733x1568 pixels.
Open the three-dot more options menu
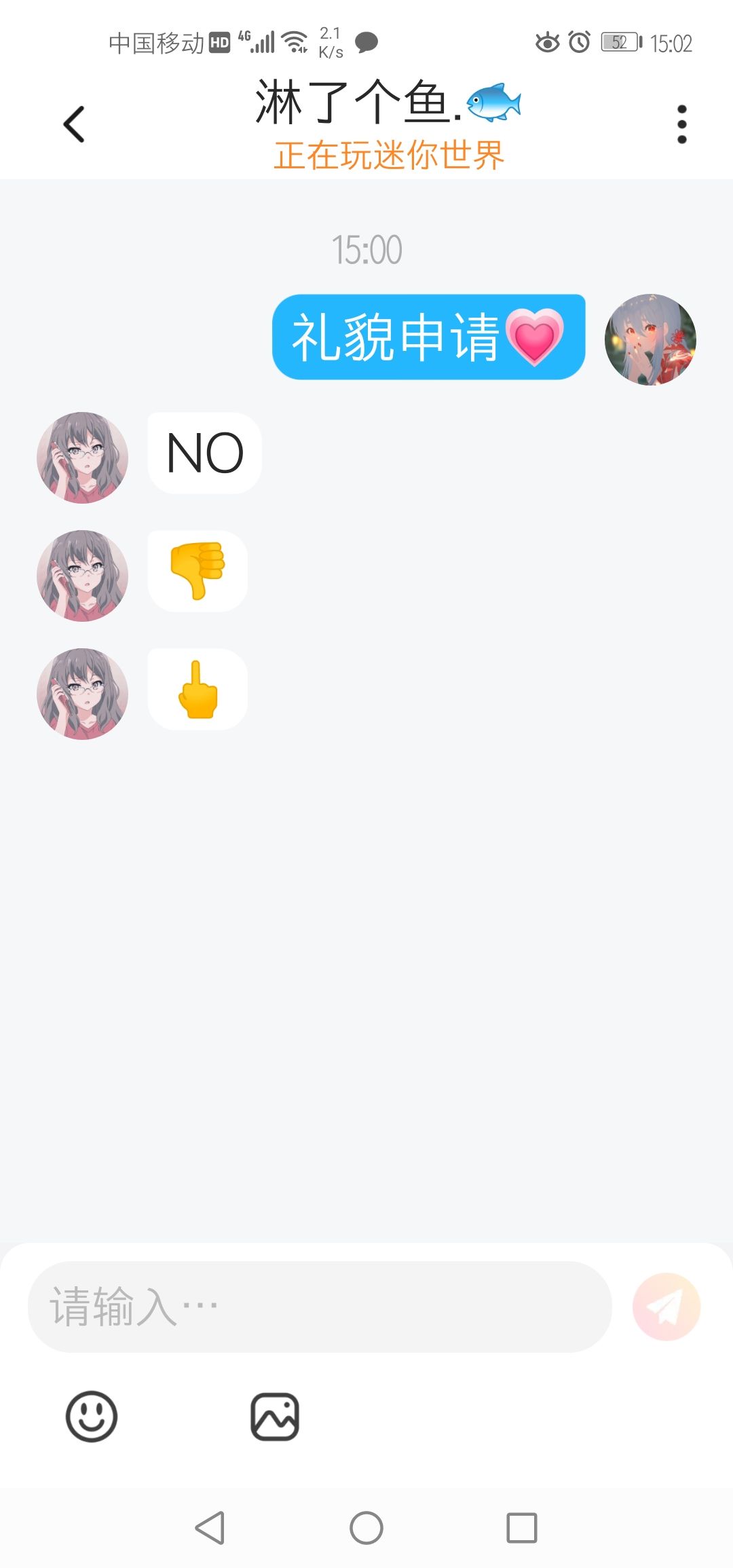682,124
